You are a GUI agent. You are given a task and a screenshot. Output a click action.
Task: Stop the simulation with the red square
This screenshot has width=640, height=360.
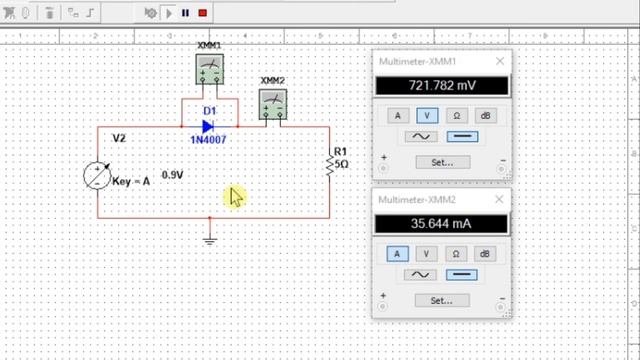coord(202,13)
